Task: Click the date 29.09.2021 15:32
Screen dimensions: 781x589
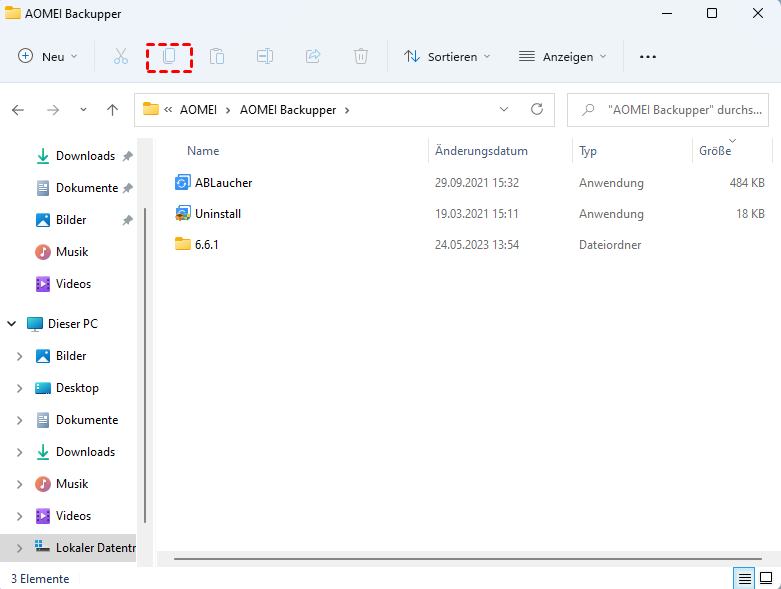Action: 477,183
